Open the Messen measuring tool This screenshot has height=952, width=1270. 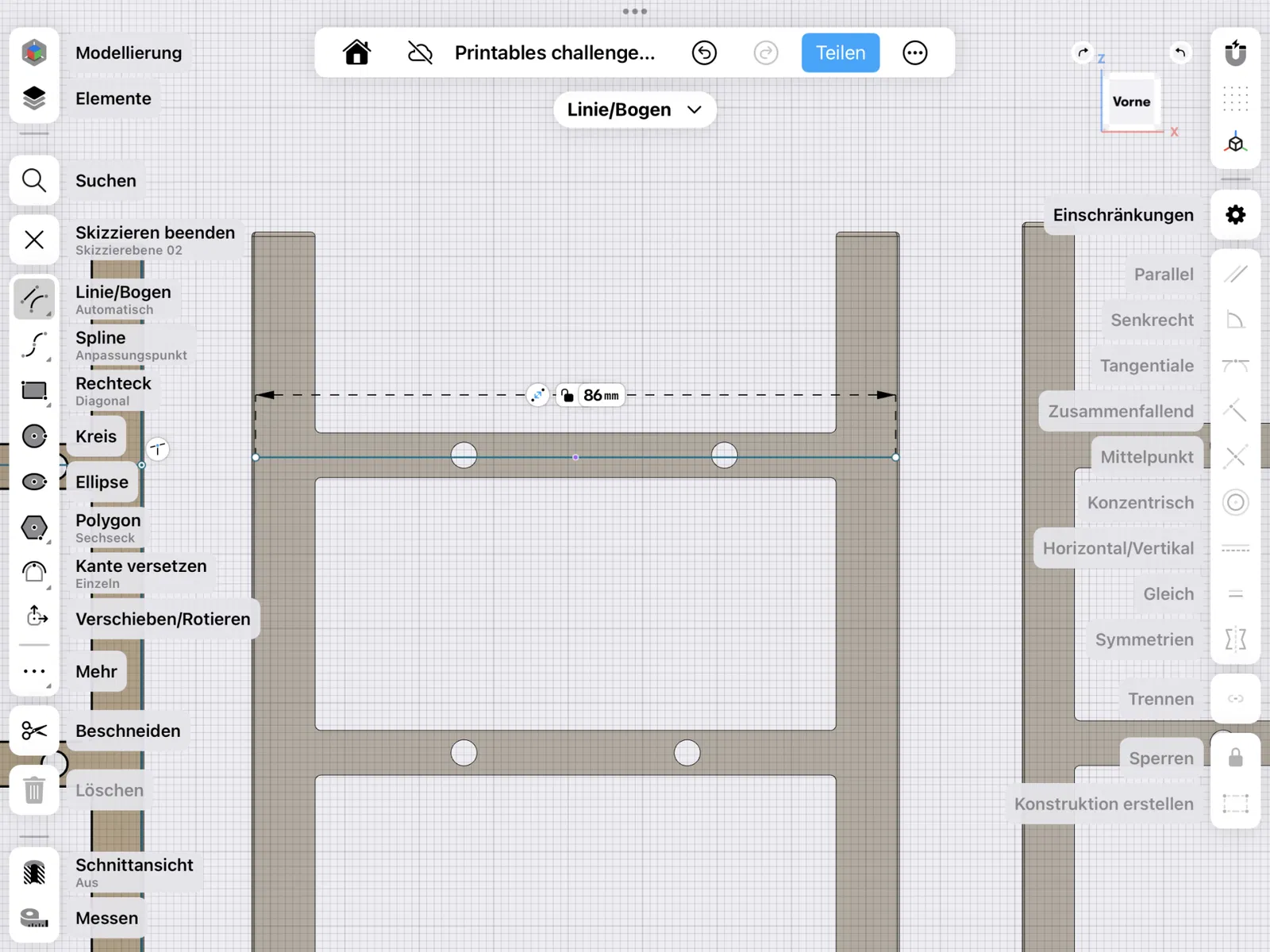34,918
